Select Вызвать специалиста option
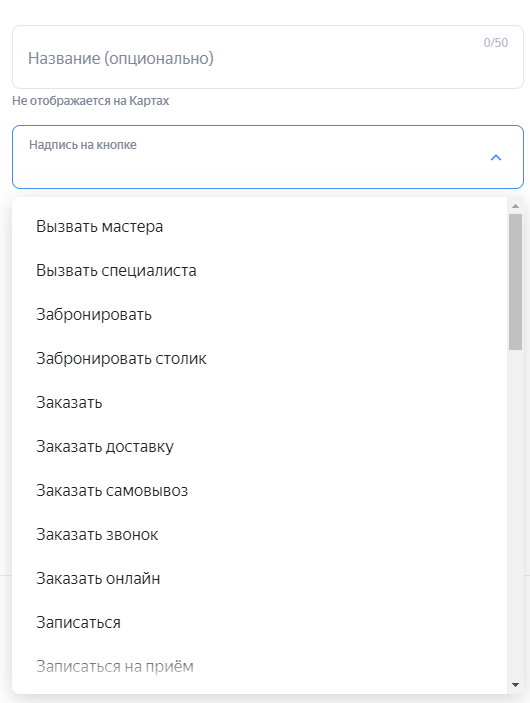 259,270
